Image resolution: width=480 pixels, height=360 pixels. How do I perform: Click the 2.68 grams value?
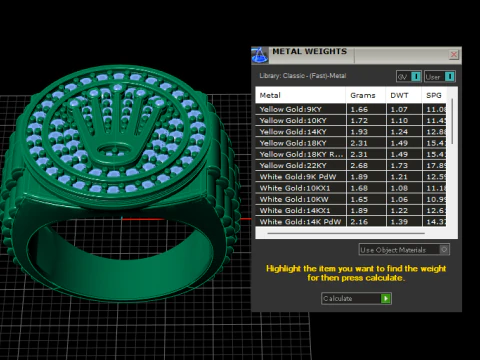click(x=359, y=165)
